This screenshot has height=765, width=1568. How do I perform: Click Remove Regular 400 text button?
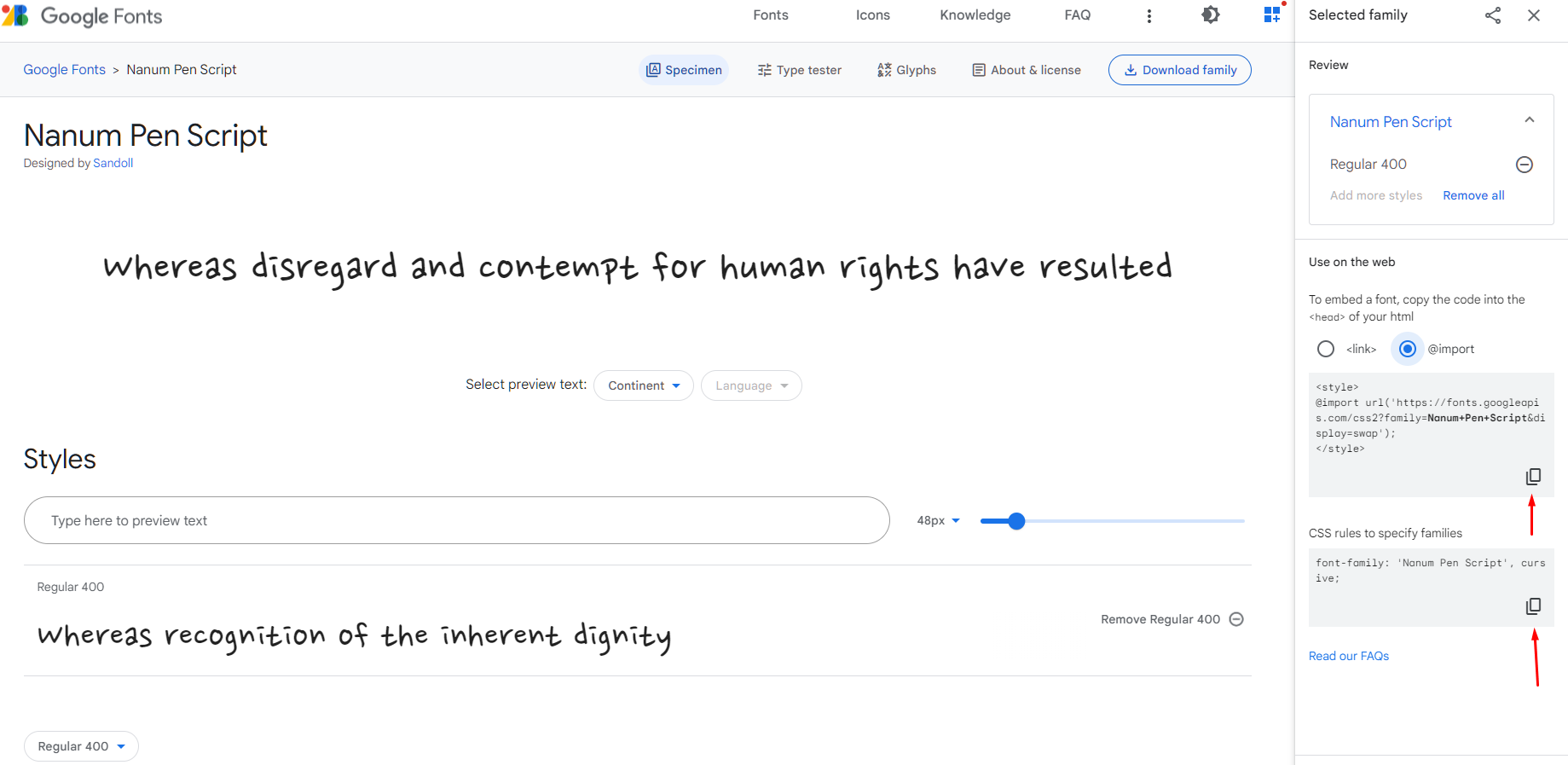[1160, 619]
